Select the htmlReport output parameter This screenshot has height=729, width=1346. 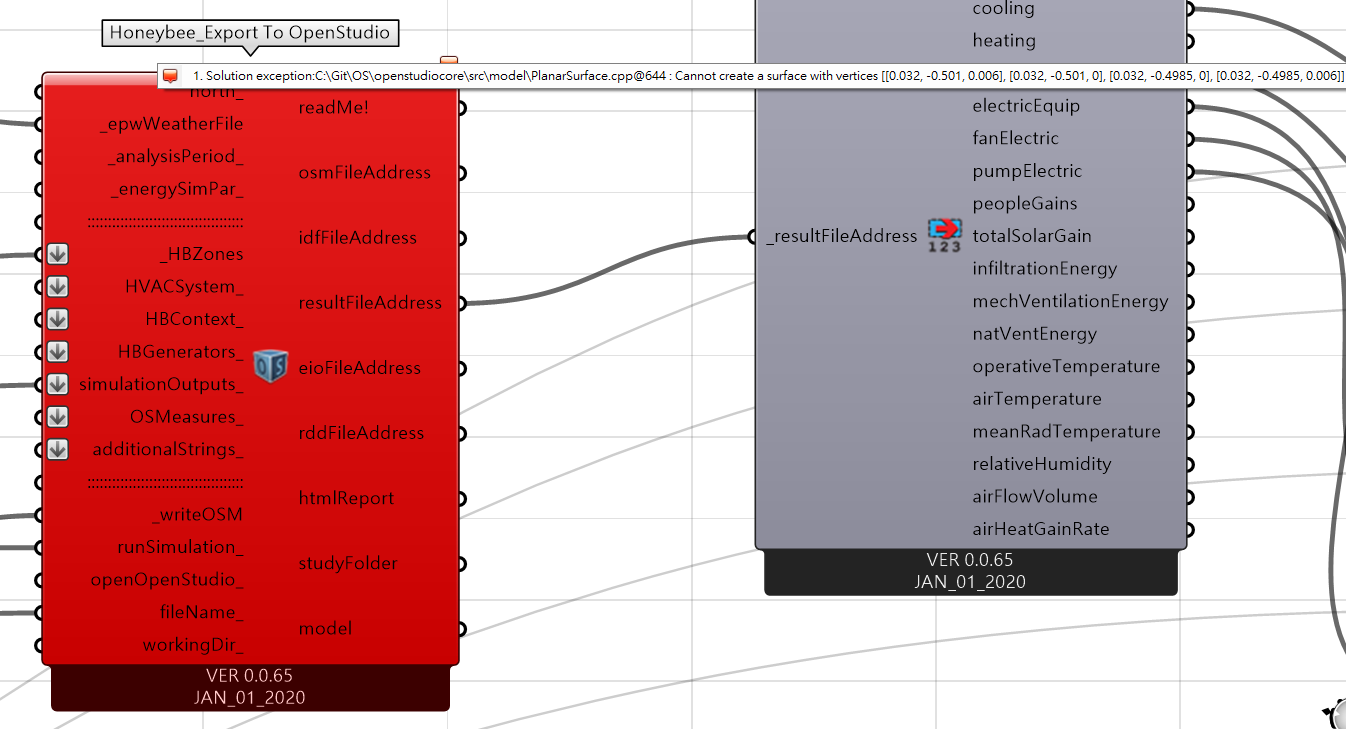pyautogui.click(x=346, y=498)
